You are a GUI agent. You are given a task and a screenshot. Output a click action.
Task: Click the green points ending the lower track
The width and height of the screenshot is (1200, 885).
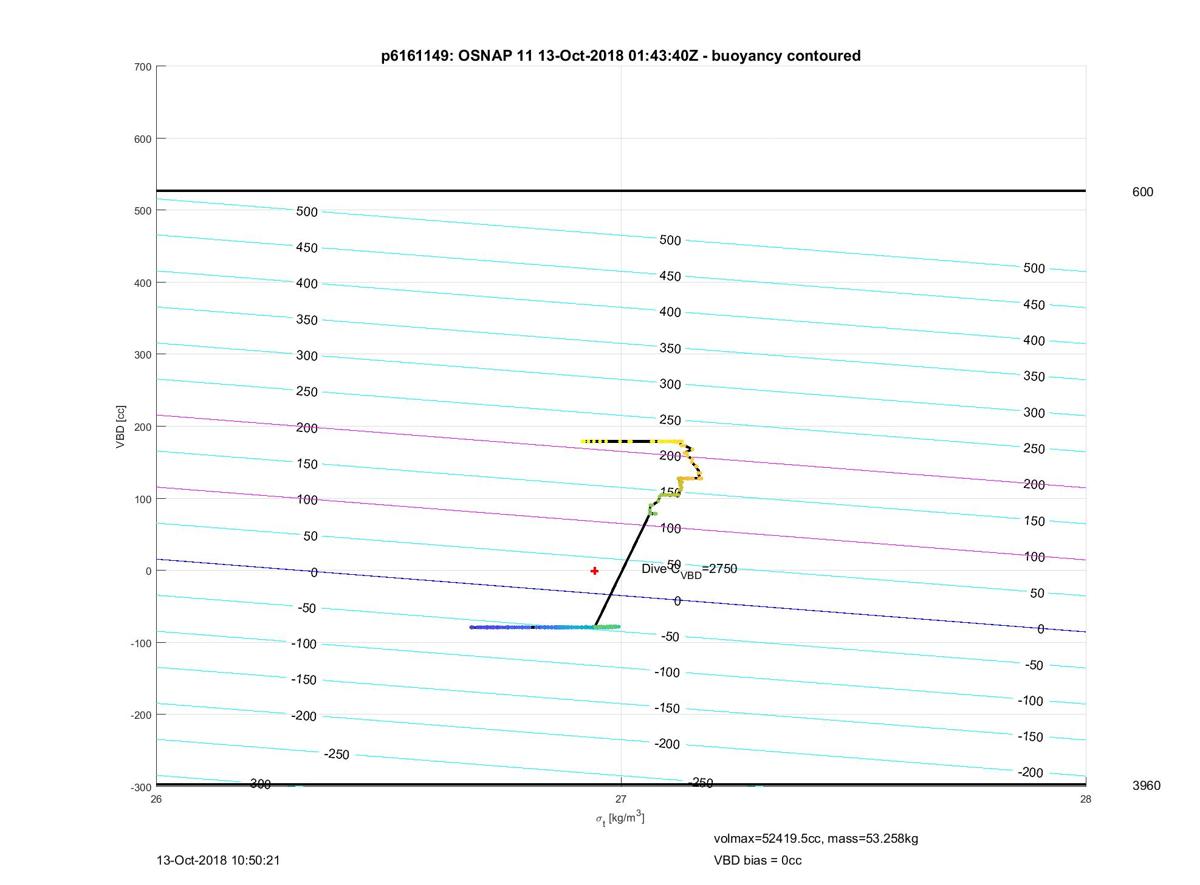click(x=607, y=627)
